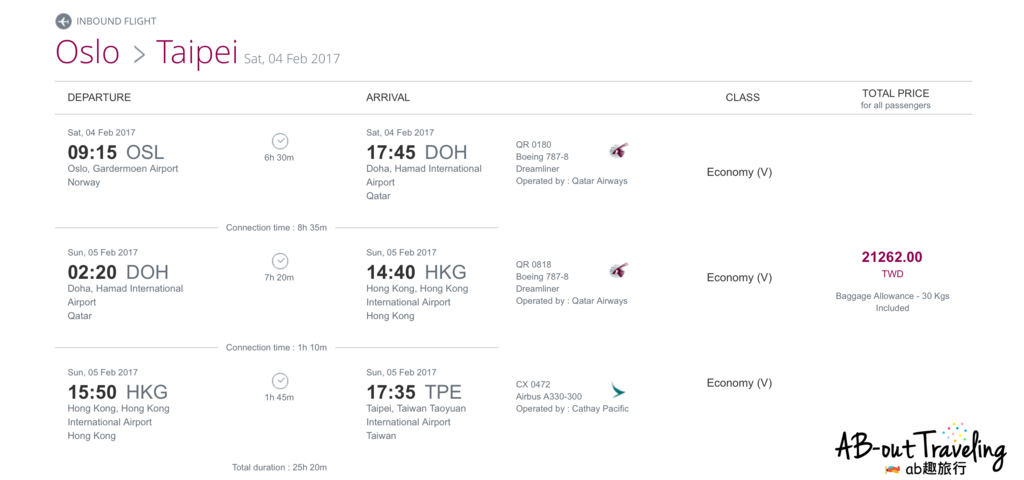
Task: Click the clock icon above 1h 45m
Action: click(280, 381)
